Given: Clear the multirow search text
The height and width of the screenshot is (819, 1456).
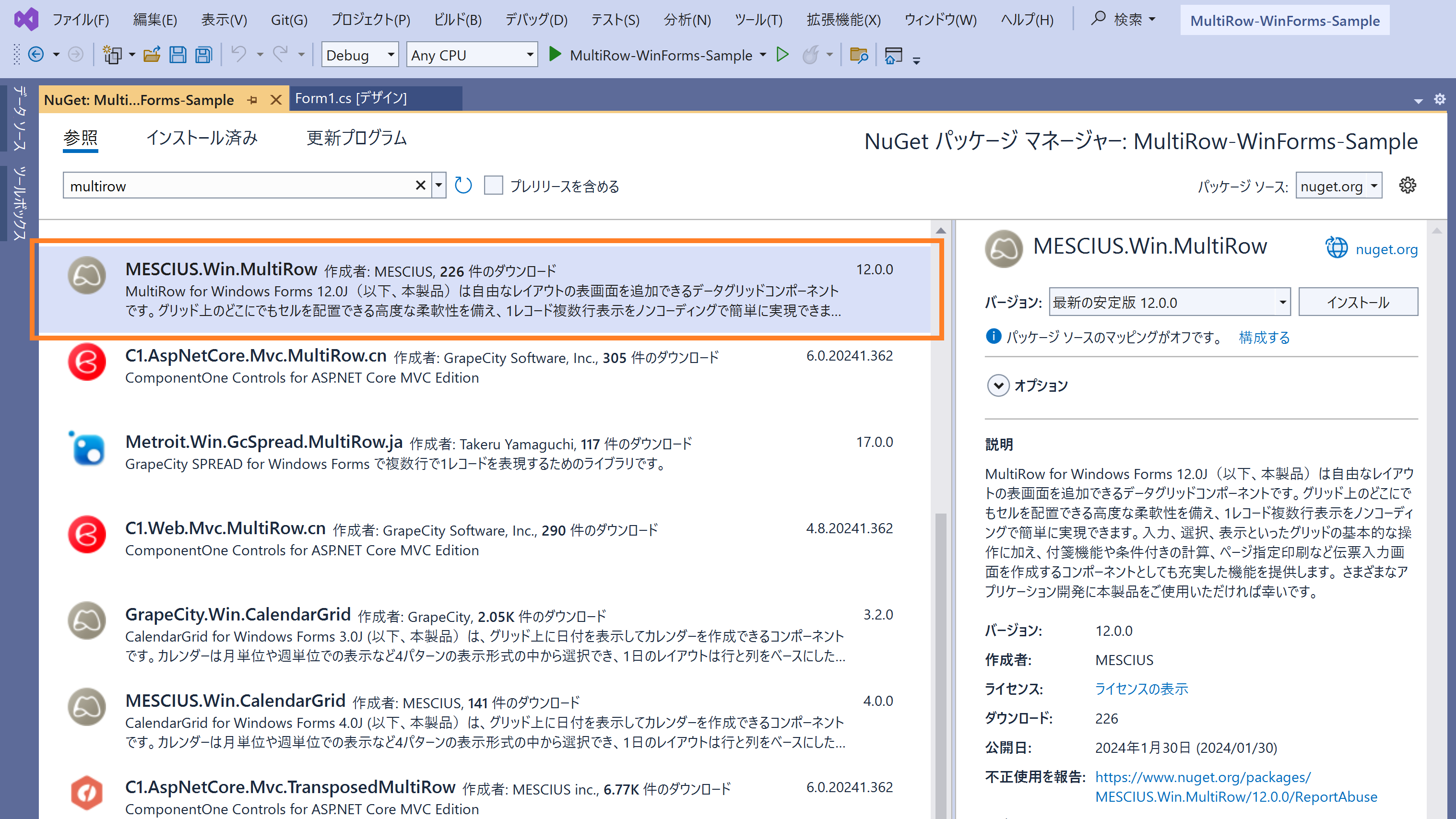Looking at the screenshot, I should tap(420, 185).
